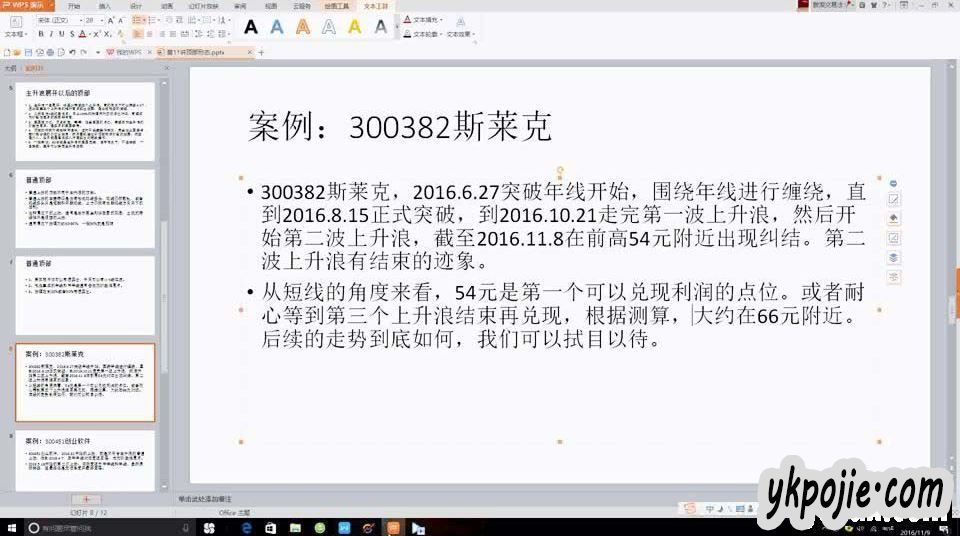The height and width of the screenshot is (536, 960).
Task: Open the Windows Start menu
Action: (12, 527)
